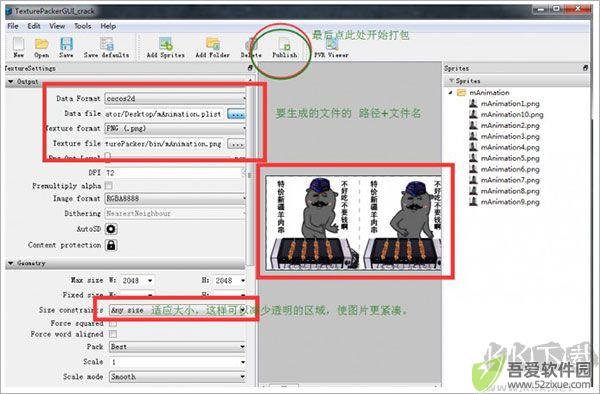Click the mAnimation folder icon
This screenshot has width=600, height=394.
[462, 93]
